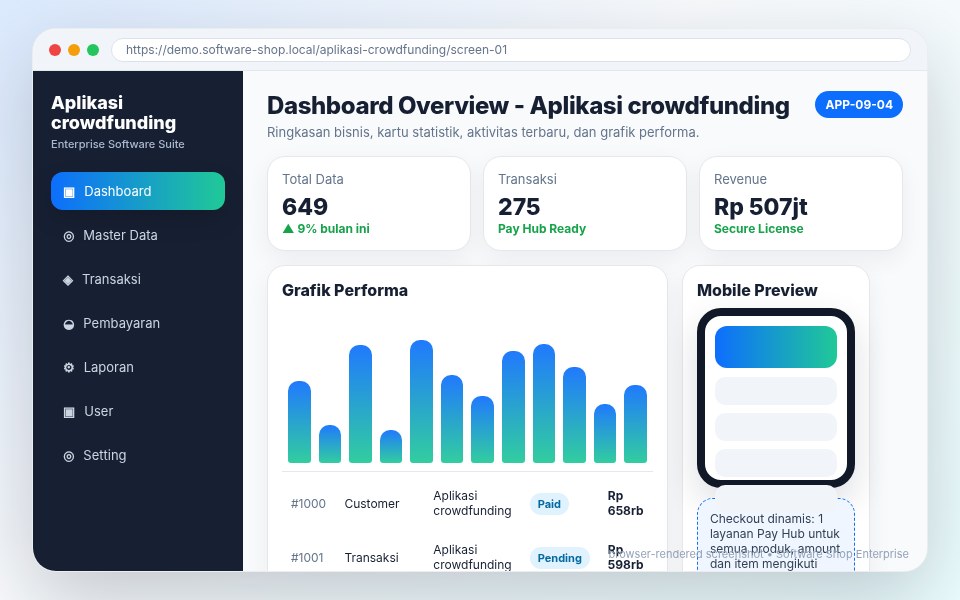Click the Setting circle icon
Viewport: 960px width, 600px height.
coord(69,456)
